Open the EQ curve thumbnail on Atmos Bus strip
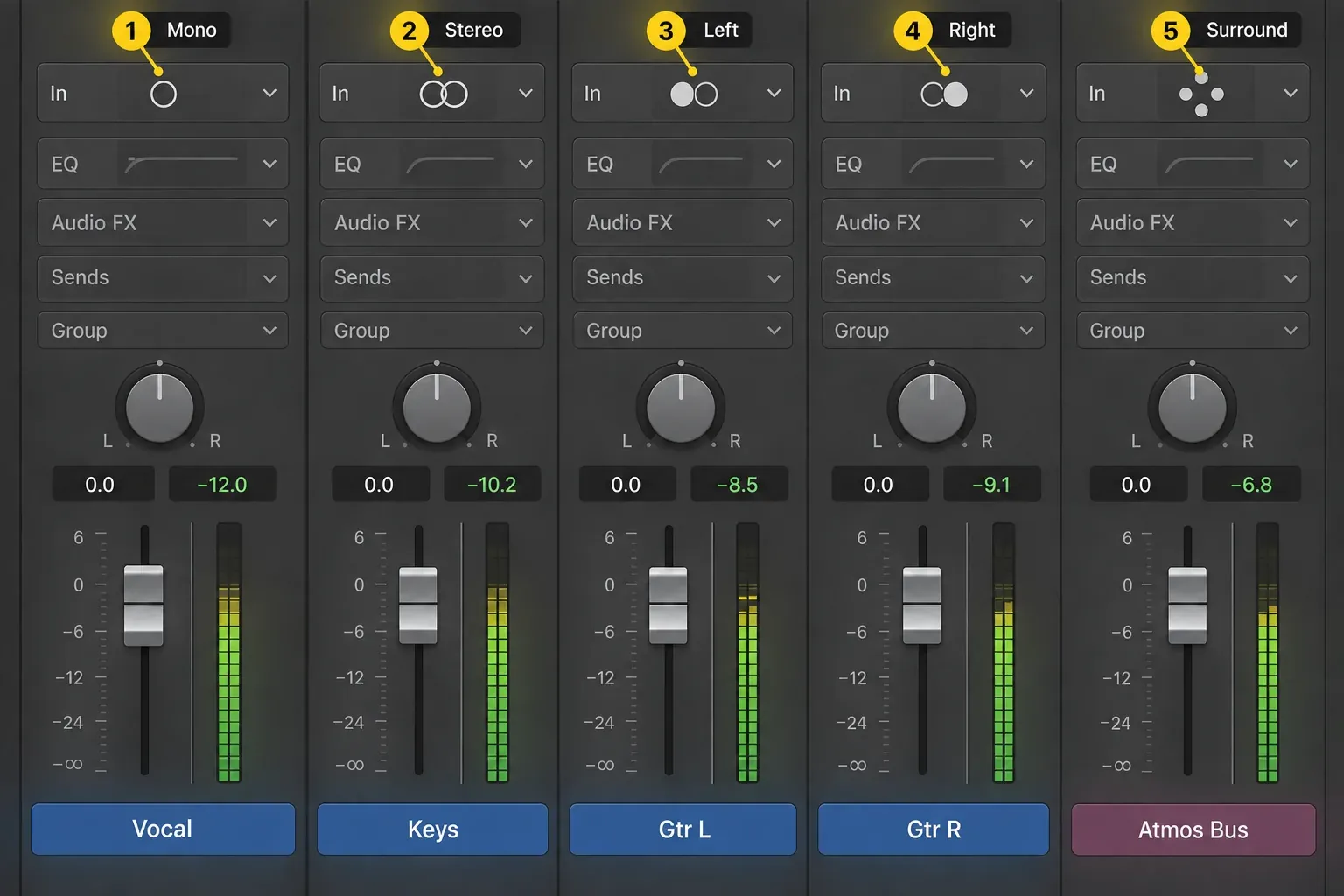 point(1209,164)
